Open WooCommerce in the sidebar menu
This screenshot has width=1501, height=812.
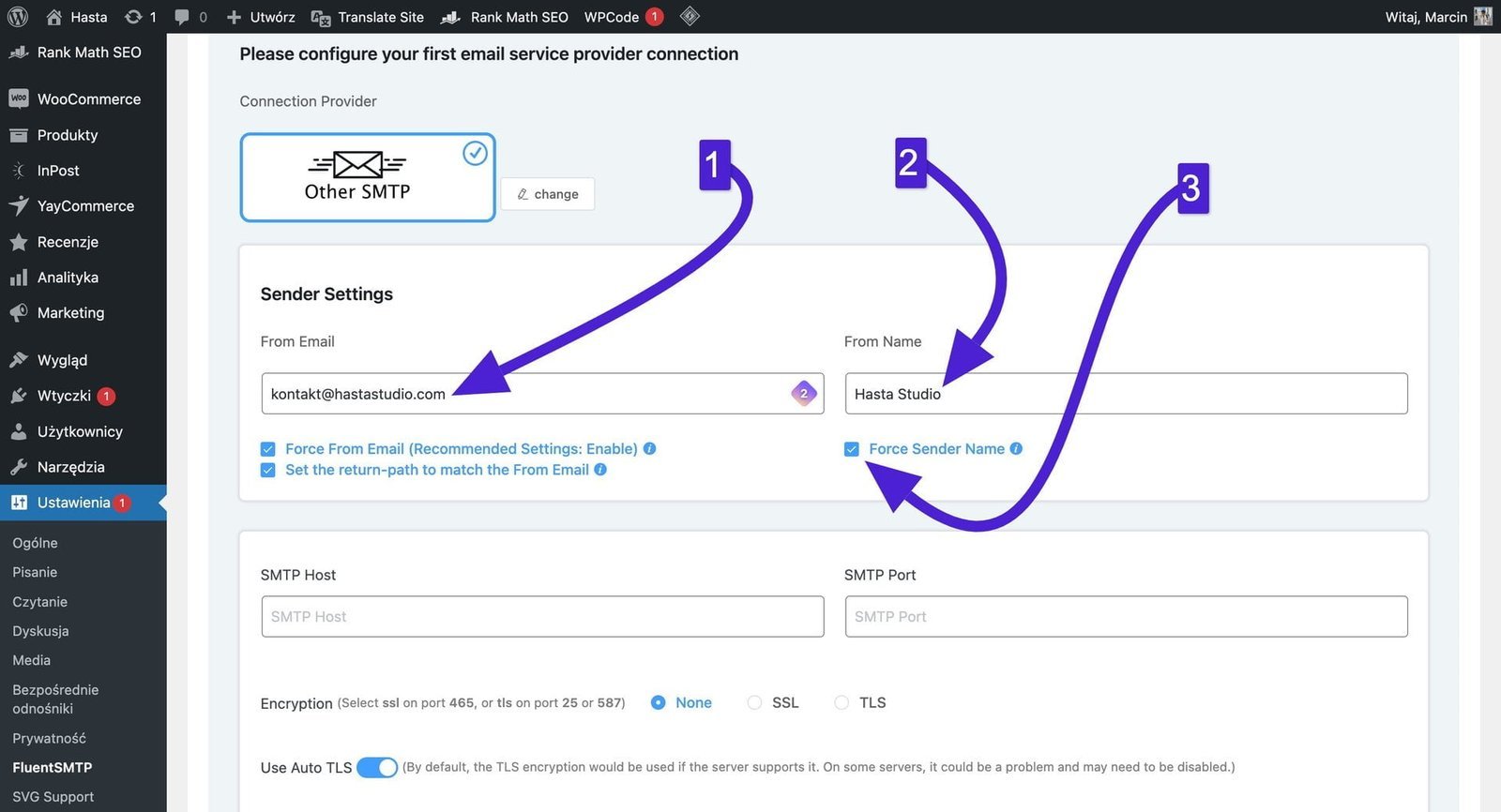(x=88, y=99)
